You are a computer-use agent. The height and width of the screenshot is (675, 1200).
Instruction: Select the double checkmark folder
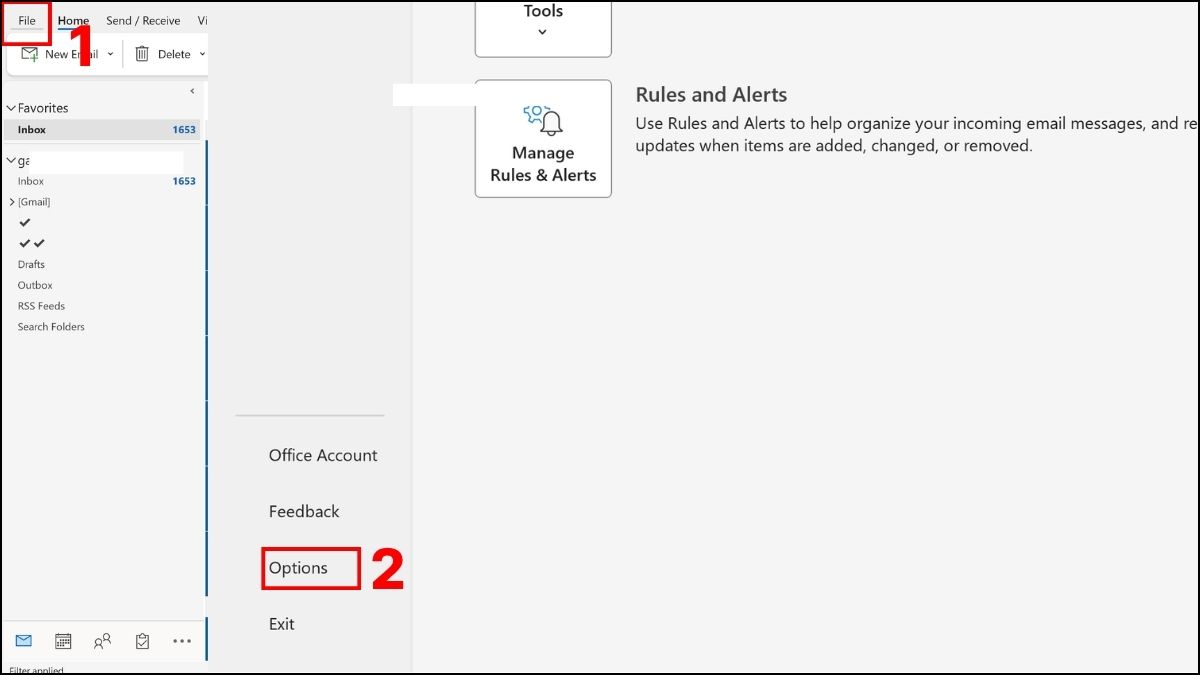tap(32, 243)
